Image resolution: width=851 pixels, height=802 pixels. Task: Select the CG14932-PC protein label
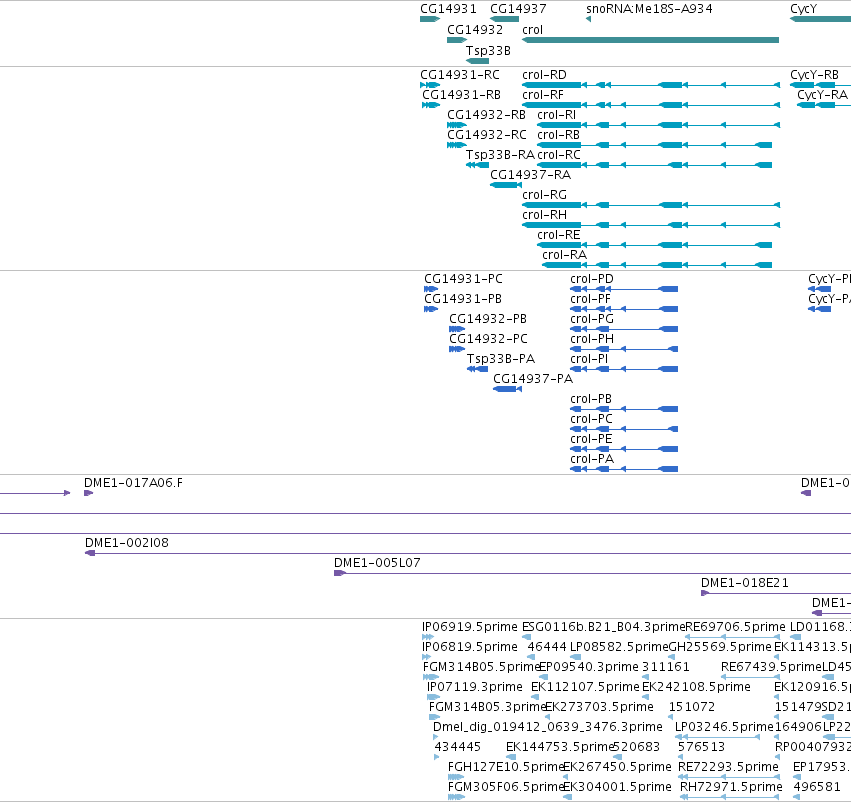[488, 339]
